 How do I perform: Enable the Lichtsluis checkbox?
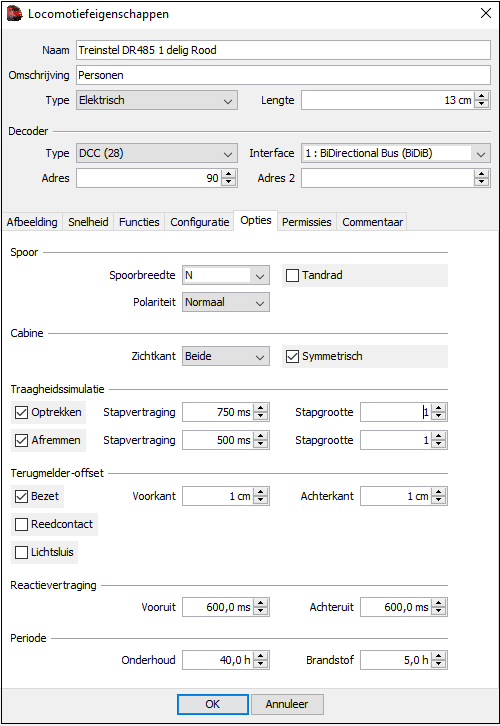(x=21, y=552)
